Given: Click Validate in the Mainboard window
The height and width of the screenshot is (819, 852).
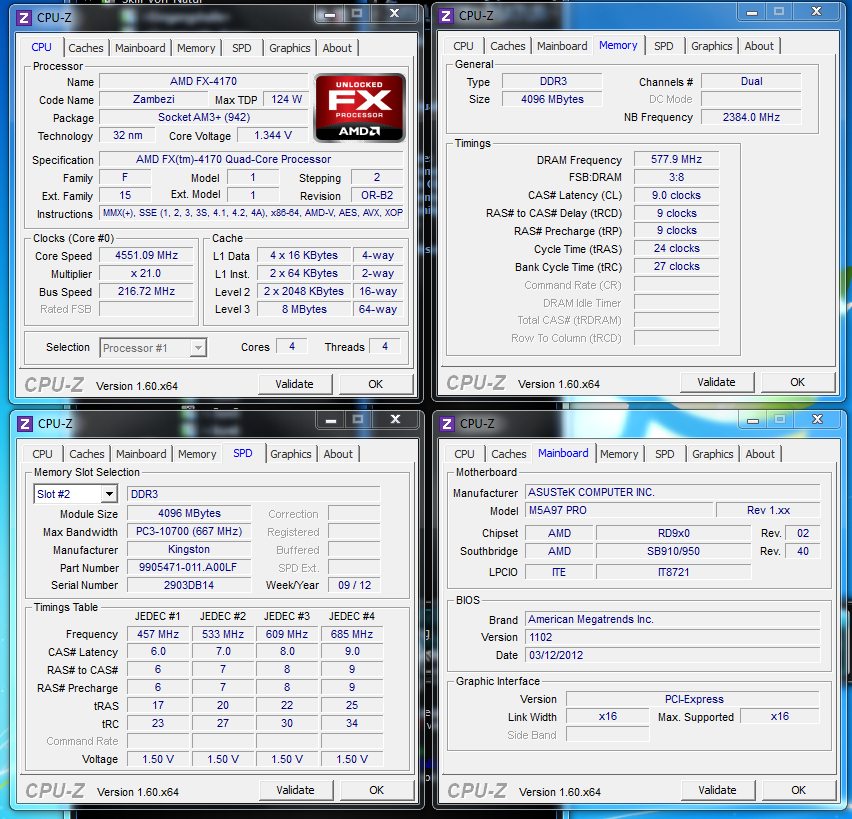Looking at the screenshot, I should 717,790.
